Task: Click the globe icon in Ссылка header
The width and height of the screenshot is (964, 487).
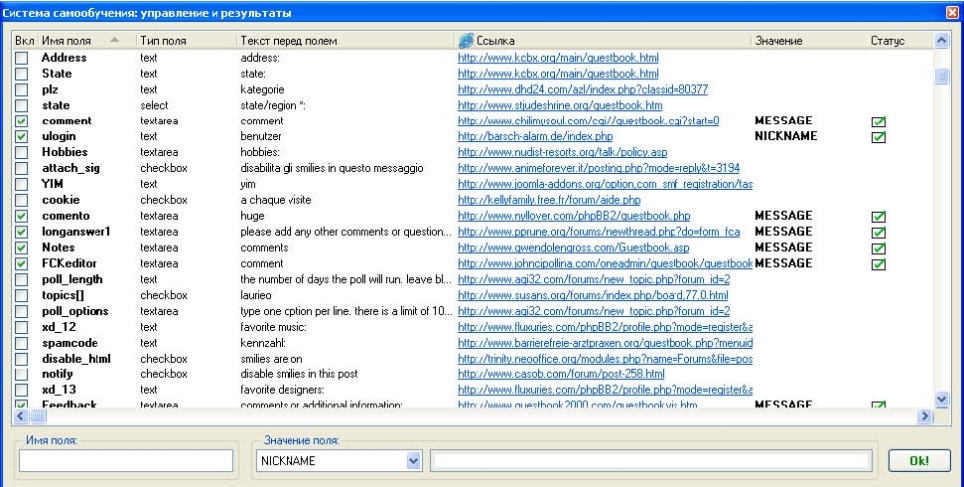Action: [466, 41]
